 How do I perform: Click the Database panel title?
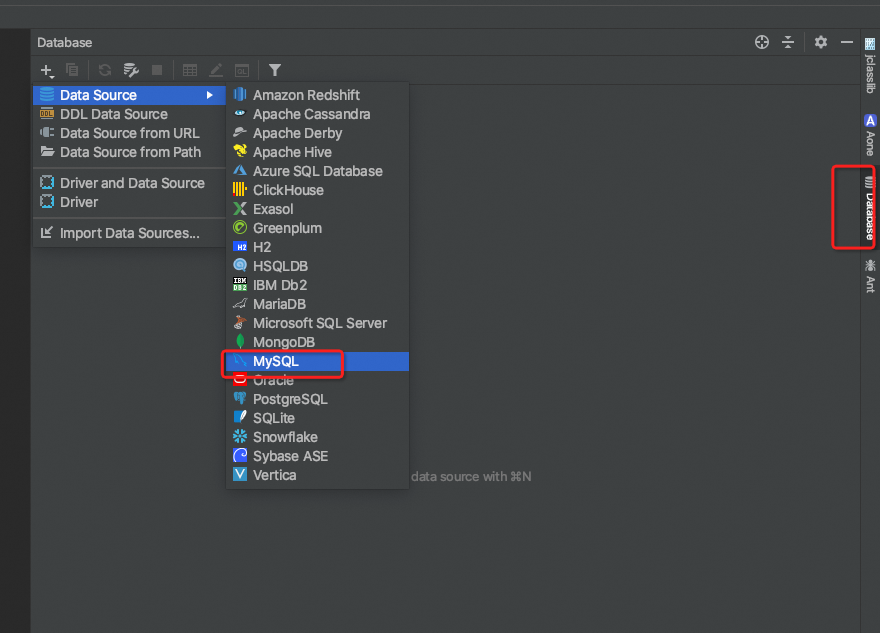point(65,43)
